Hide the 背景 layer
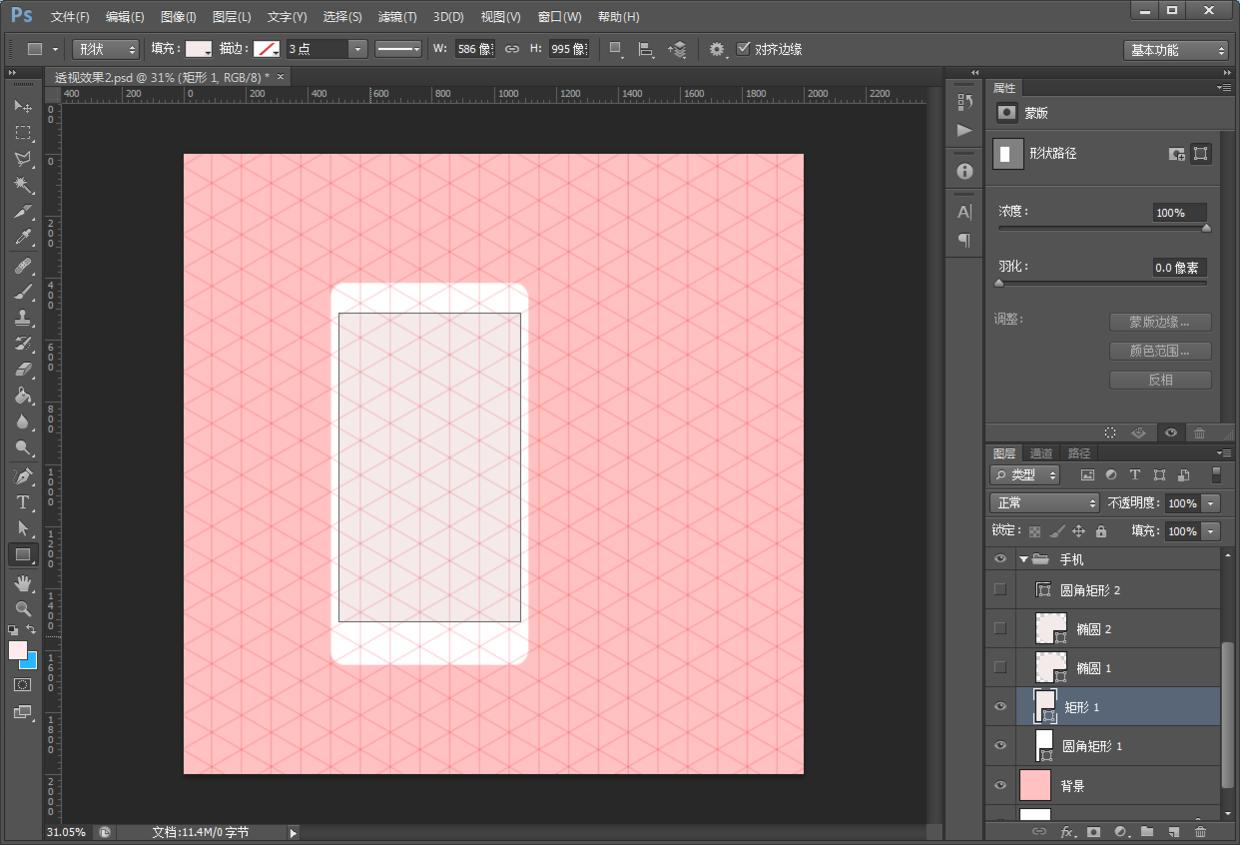Viewport: 1240px width, 845px height. coord(1000,786)
